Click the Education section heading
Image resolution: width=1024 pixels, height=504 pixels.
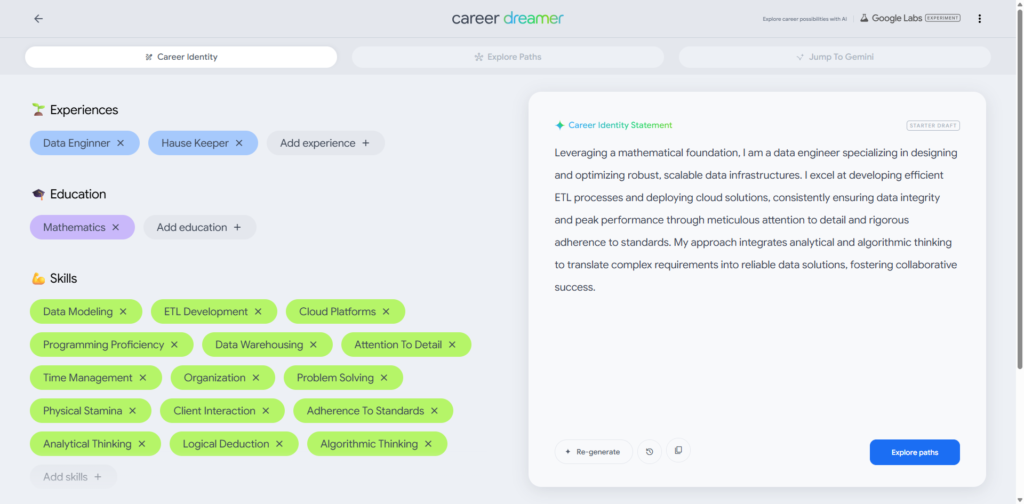(78, 194)
